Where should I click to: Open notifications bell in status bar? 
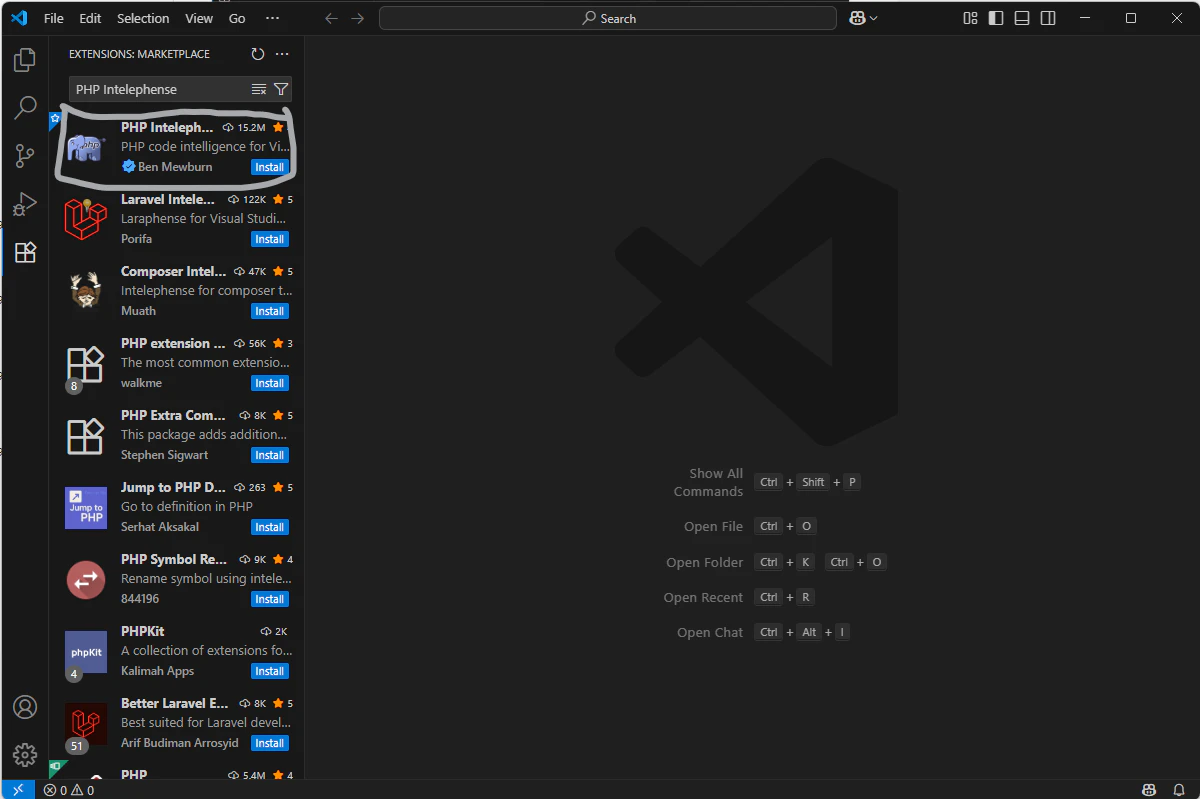point(1179,790)
